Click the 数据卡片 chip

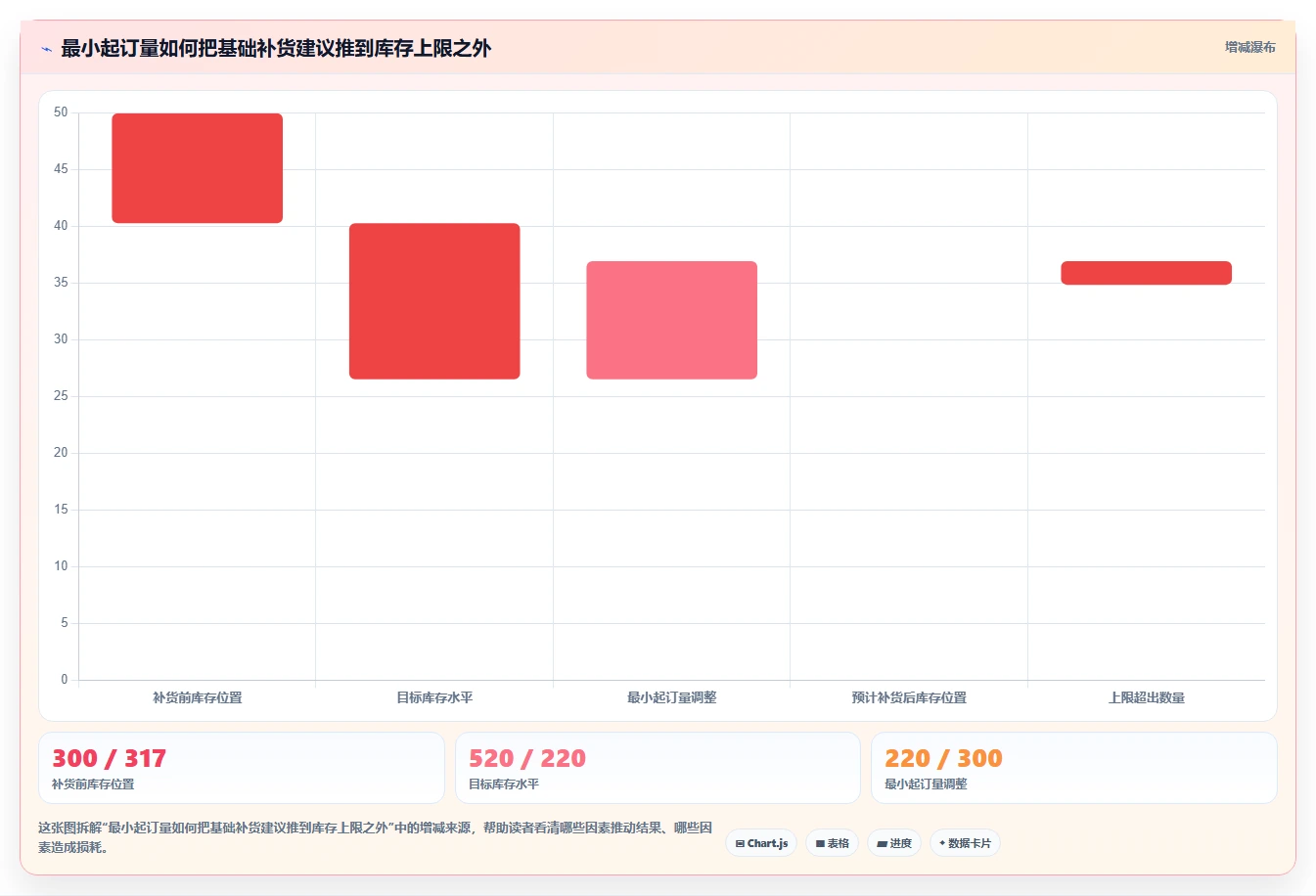(x=965, y=843)
